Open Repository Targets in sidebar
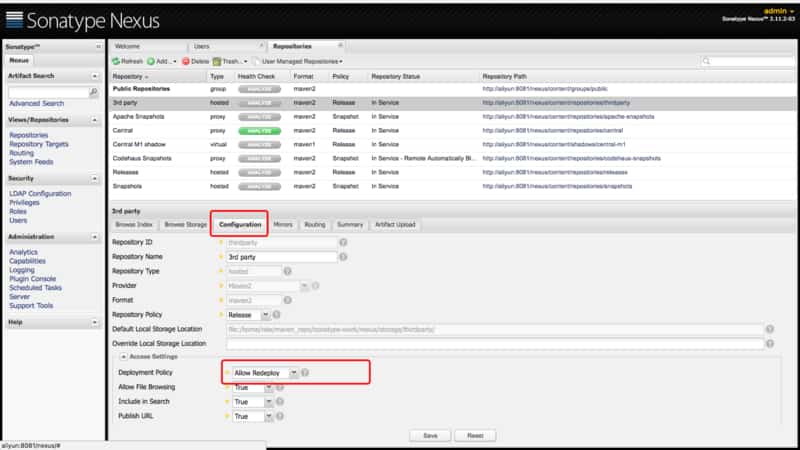The image size is (800, 450). [39, 144]
